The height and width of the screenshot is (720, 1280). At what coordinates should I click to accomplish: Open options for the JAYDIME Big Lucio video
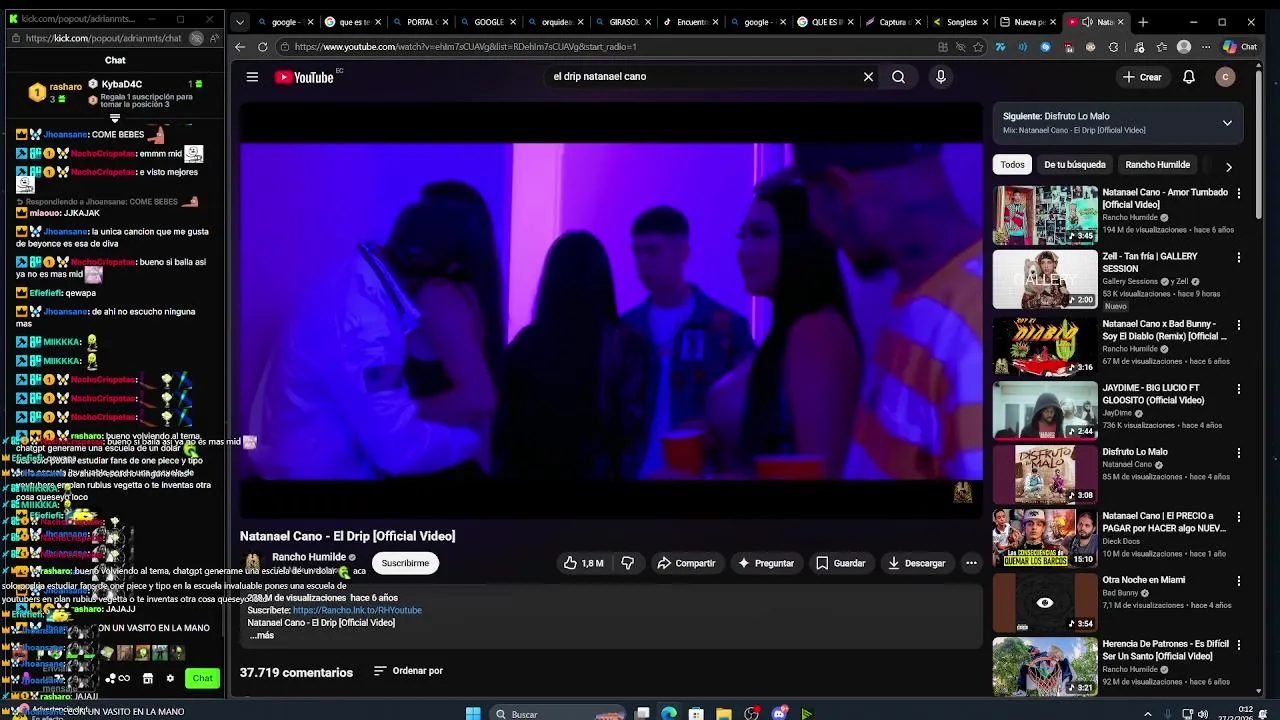1239,389
